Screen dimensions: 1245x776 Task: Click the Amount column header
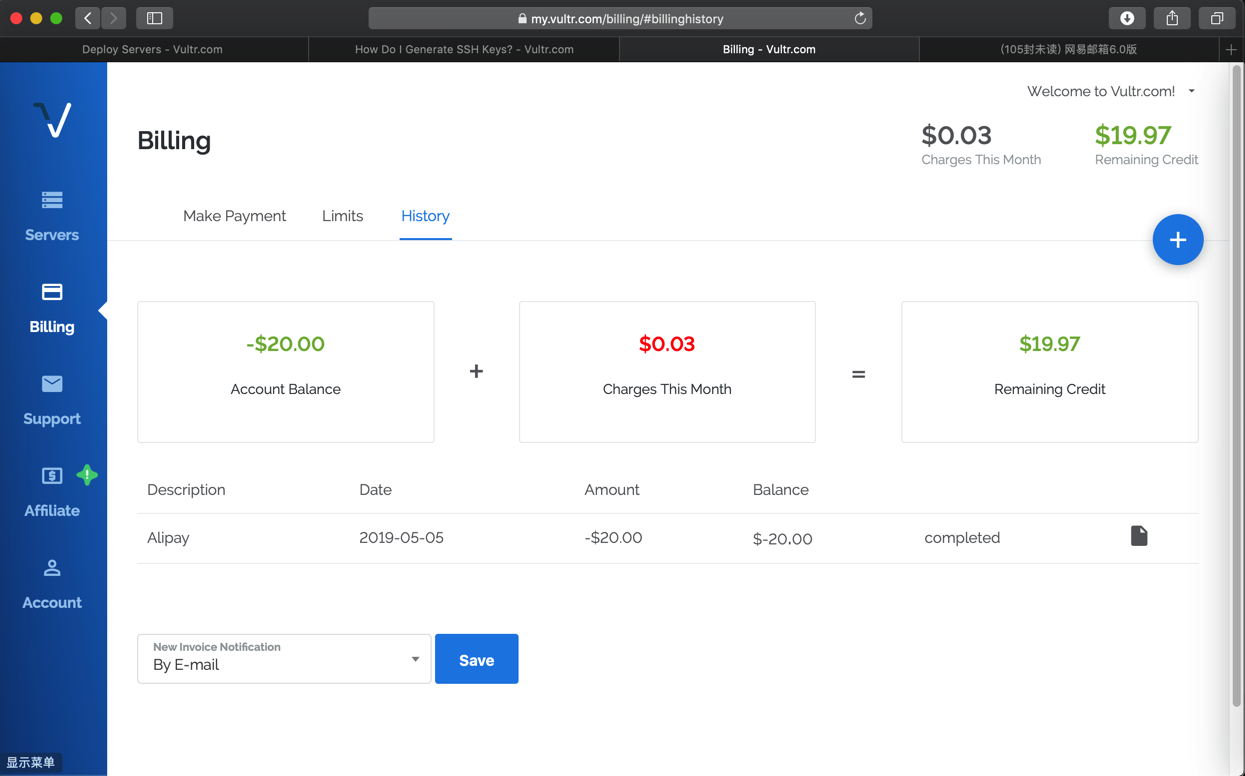point(611,490)
